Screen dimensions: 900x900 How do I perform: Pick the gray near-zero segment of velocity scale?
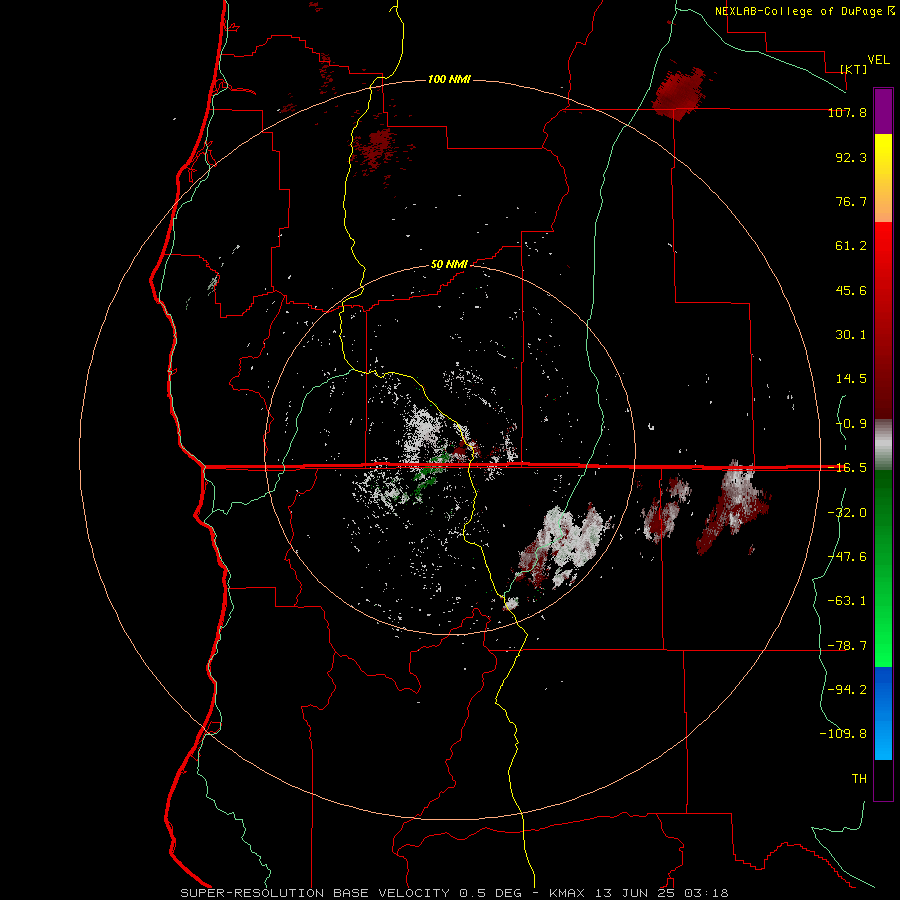coord(883,444)
